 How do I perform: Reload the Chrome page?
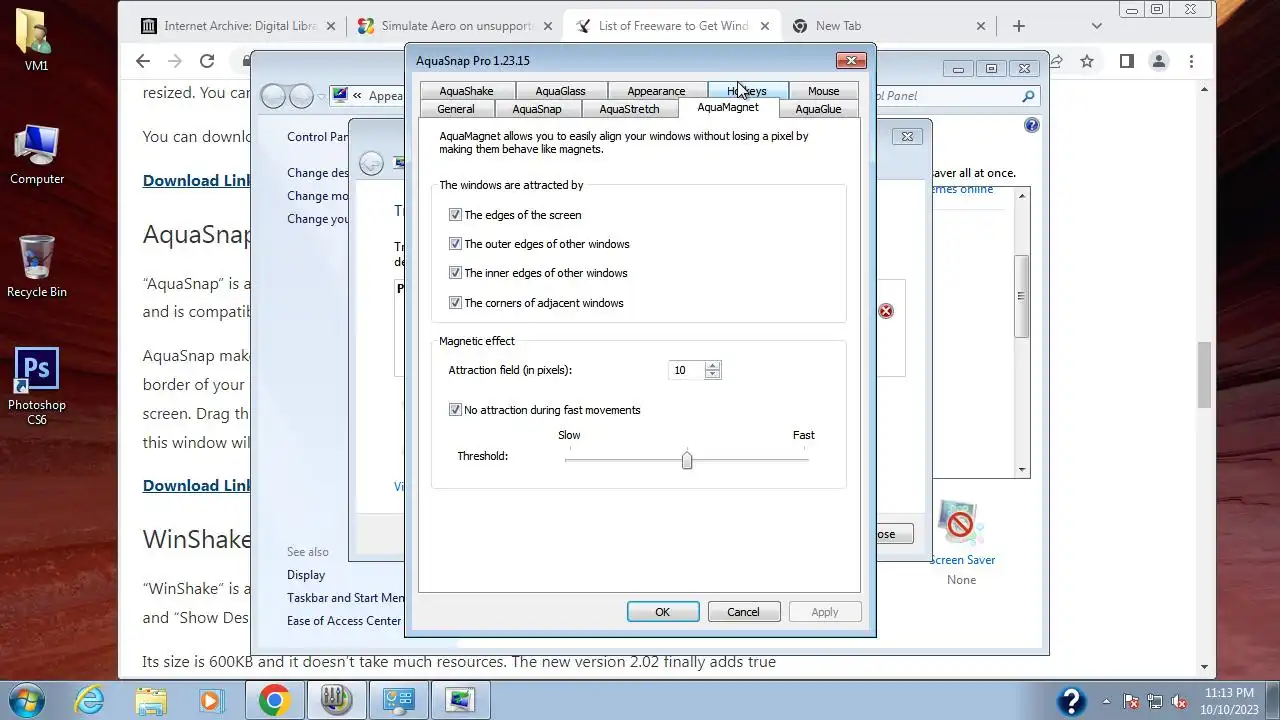207,61
